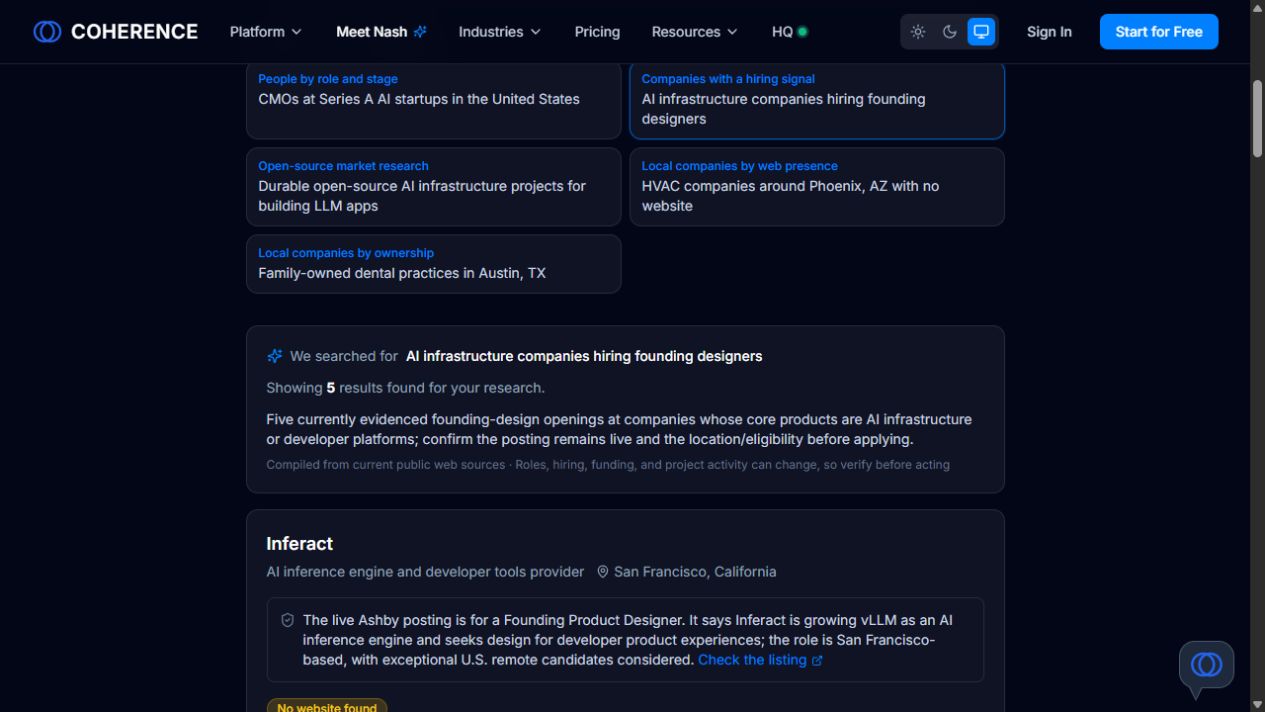The width and height of the screenshot is (1265, 712).
Task: Click the Sign In link
Action: (1049, 32)
